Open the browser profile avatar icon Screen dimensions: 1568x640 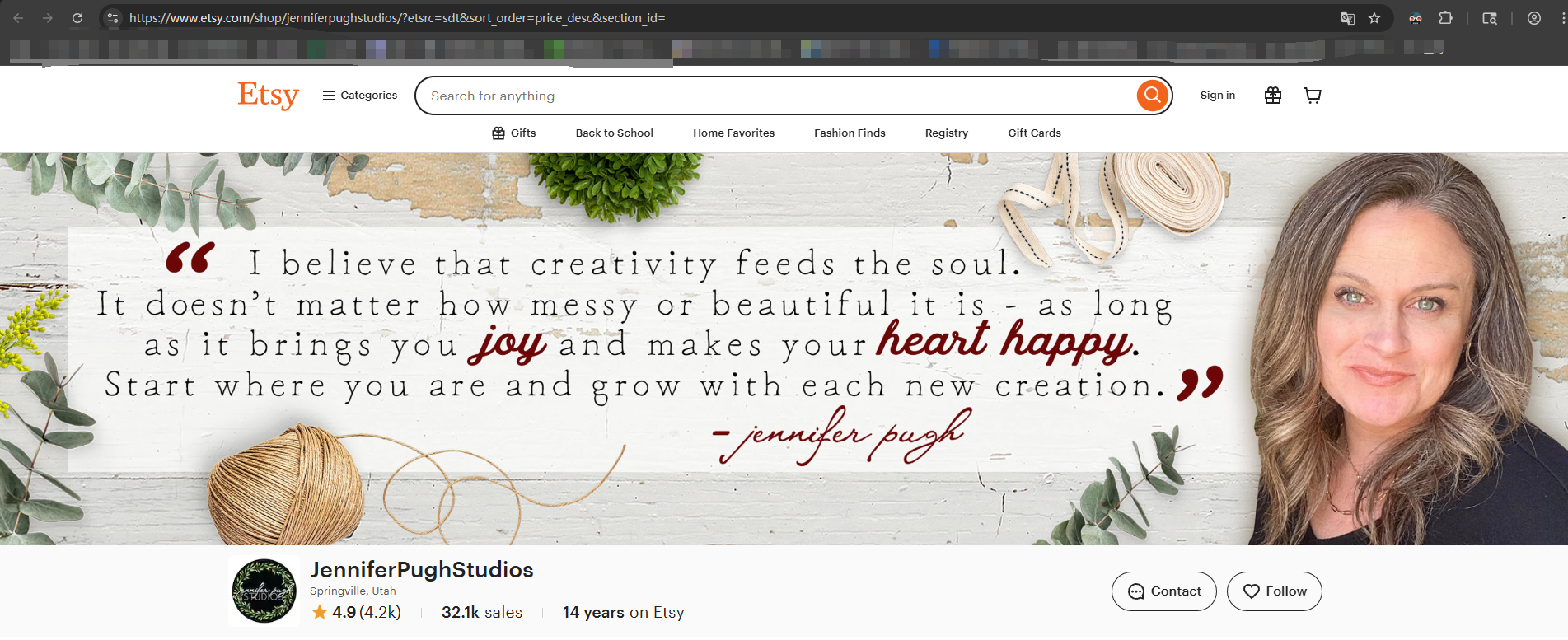click(1534, 18)
